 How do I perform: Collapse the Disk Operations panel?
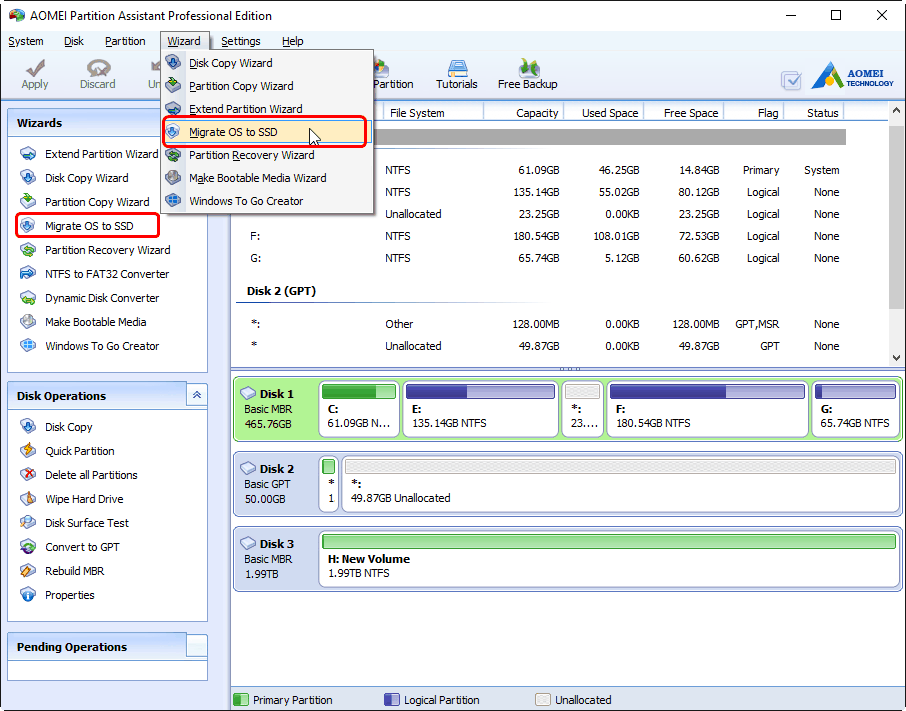[196, 395]
